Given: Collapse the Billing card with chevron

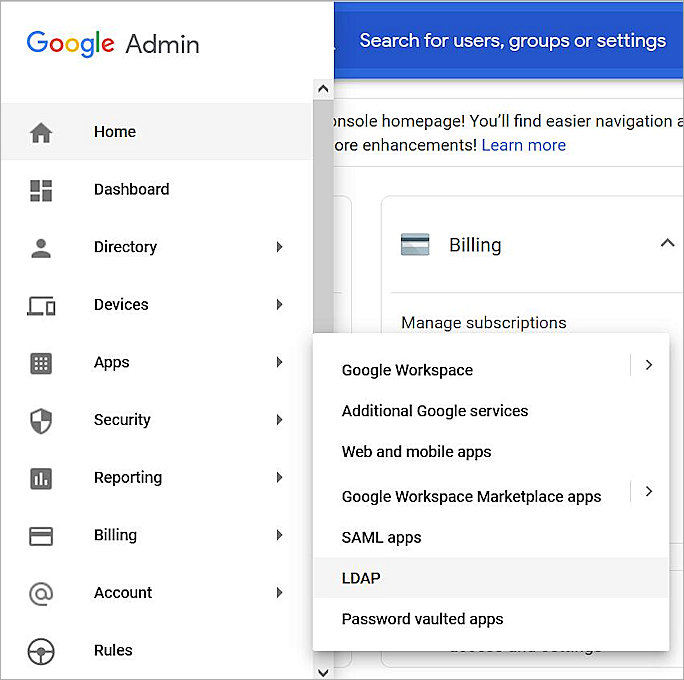Looking at the screenshot, I should point(667,243).
